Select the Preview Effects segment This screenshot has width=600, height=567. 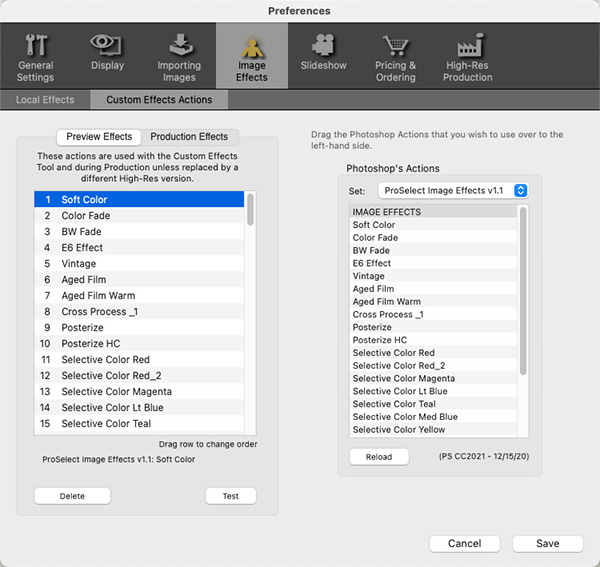[99, 137]
